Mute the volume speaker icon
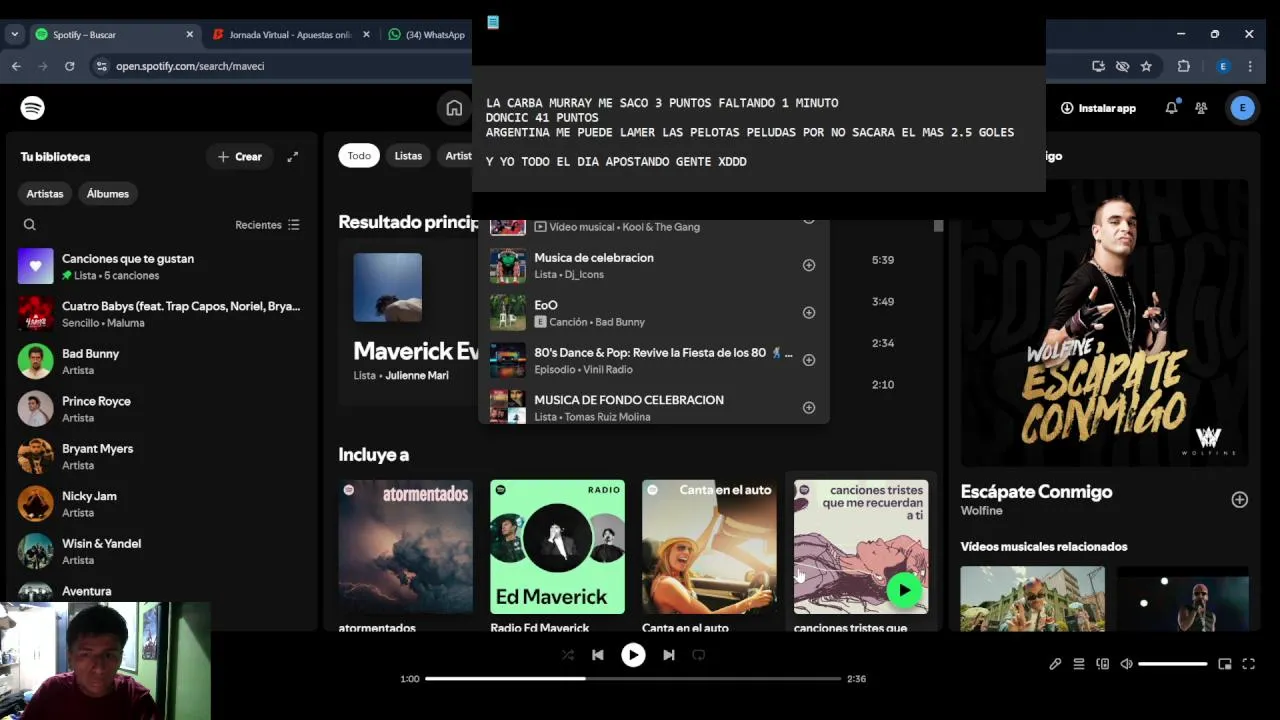This screenshot has height=720, width=1280. [1127, 664]
